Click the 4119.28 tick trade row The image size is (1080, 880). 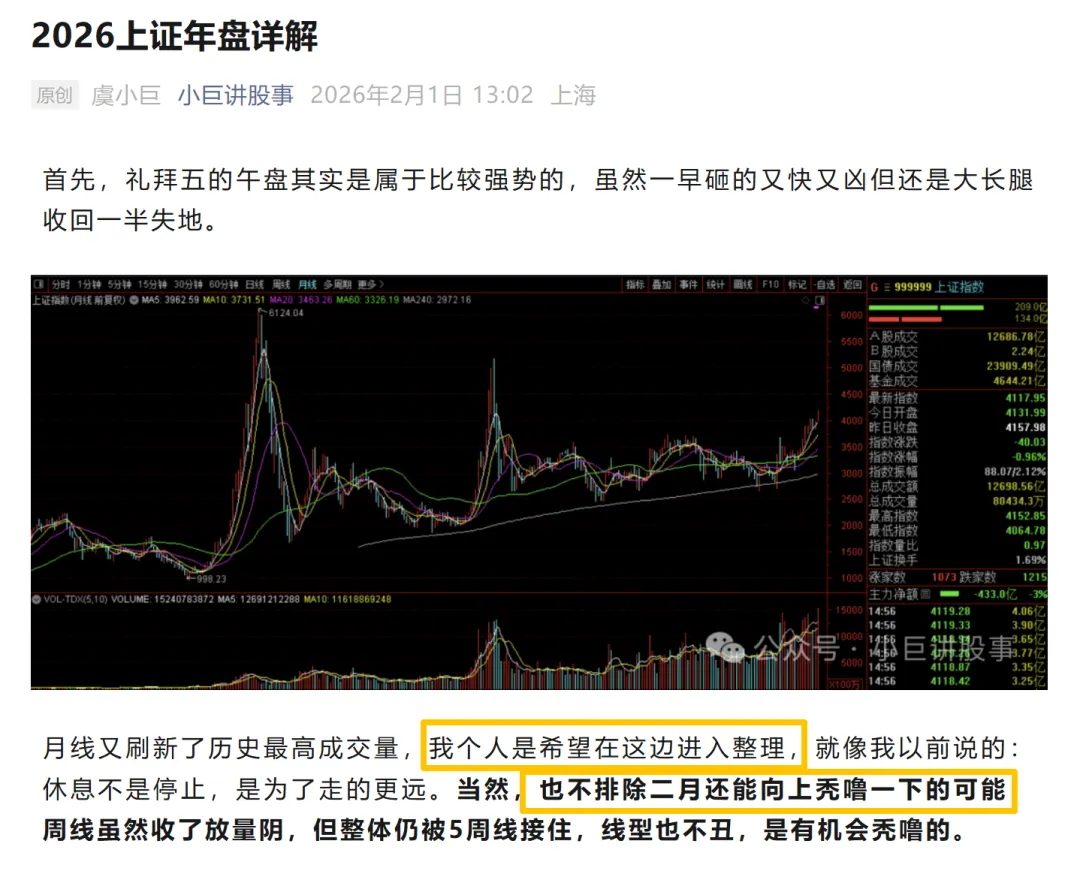pyautogui.click(x=957, y=611)
